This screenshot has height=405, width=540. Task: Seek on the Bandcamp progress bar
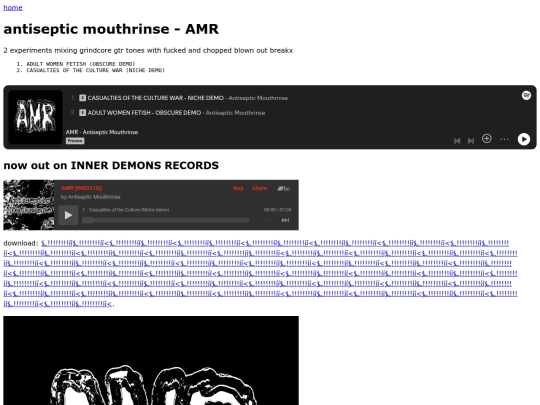pos(165,220)
